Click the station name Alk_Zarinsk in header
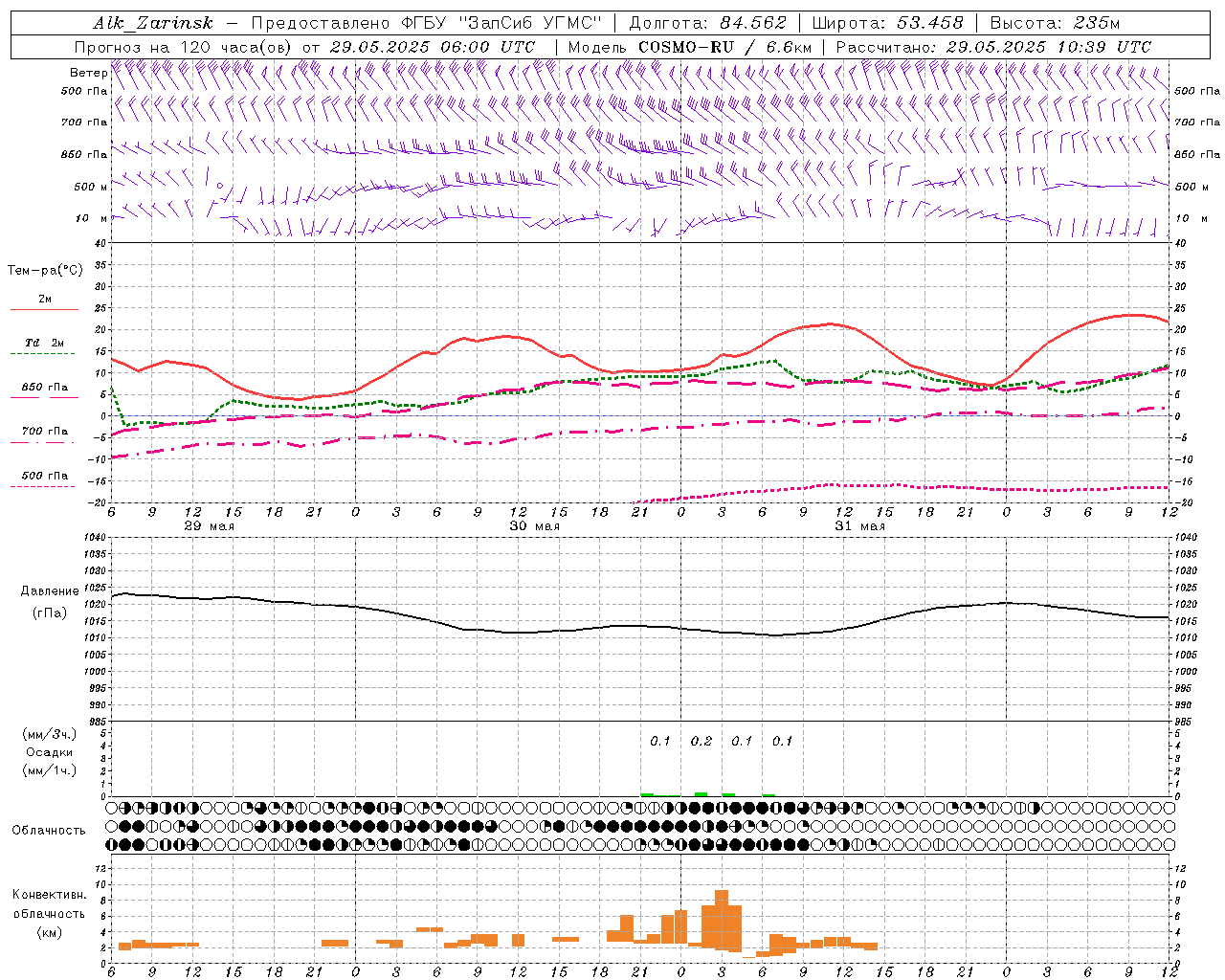1225x980 pixels. (153, 23)
